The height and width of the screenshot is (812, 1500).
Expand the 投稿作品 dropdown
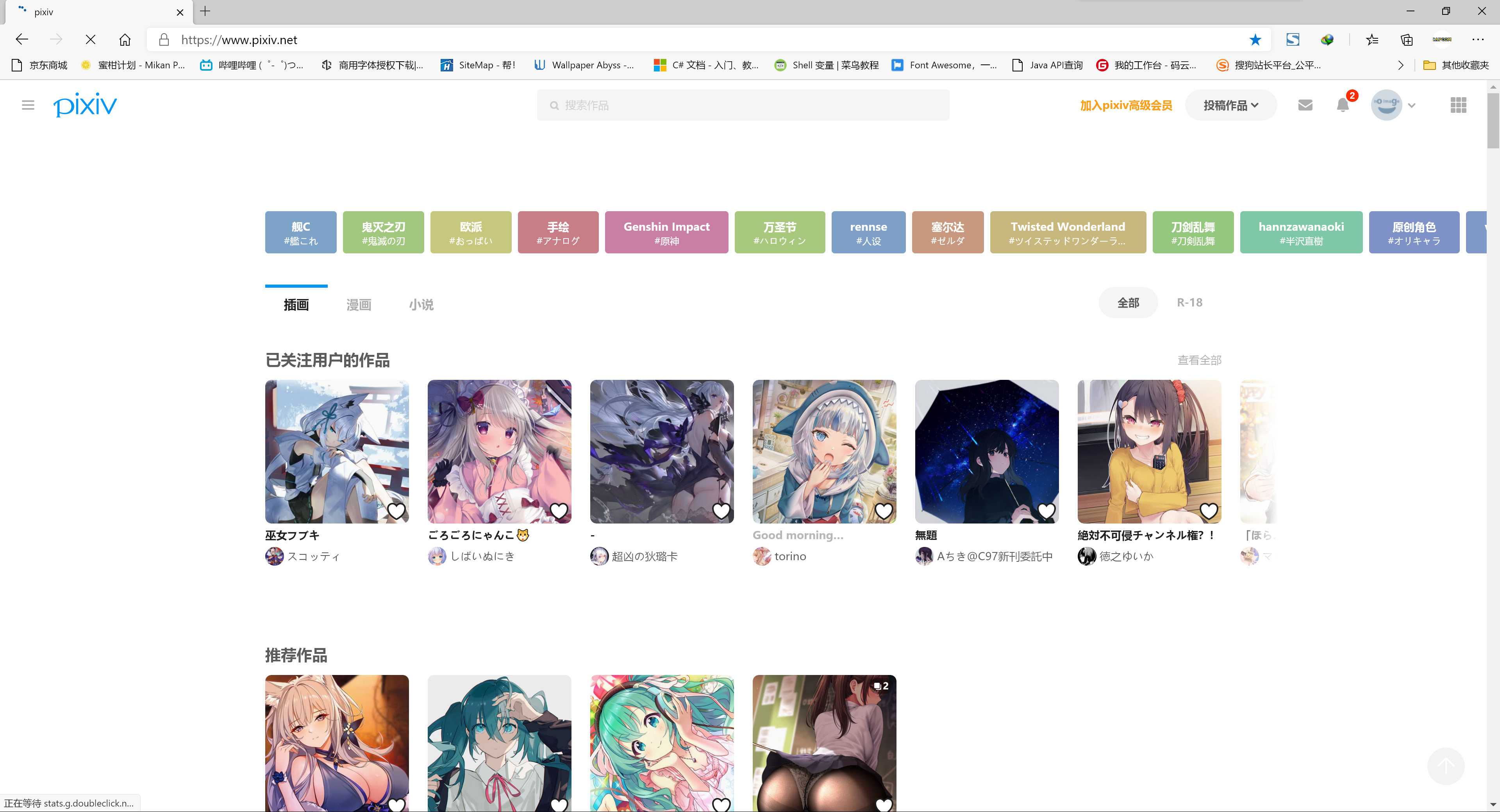[x=1230, y=105]
